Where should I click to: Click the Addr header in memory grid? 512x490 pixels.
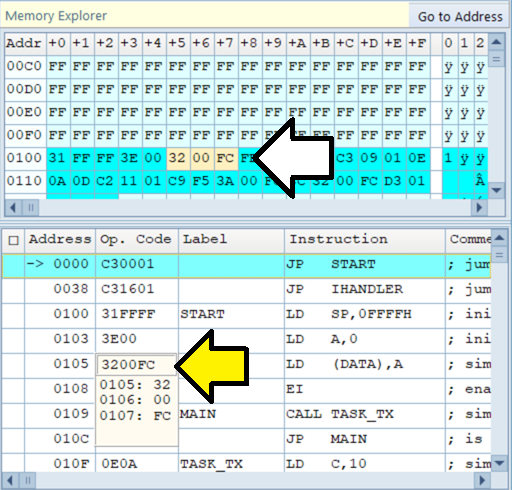tap(25, 43)
